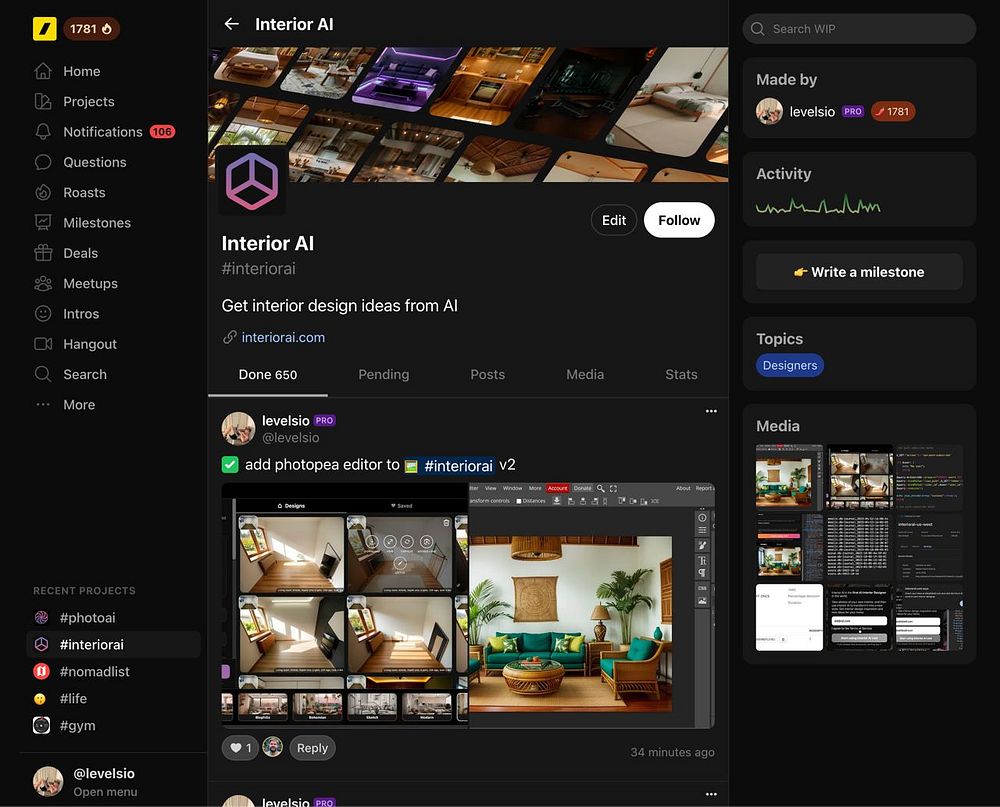
Task: Click Write a milestone button
Action: [859, 272]
